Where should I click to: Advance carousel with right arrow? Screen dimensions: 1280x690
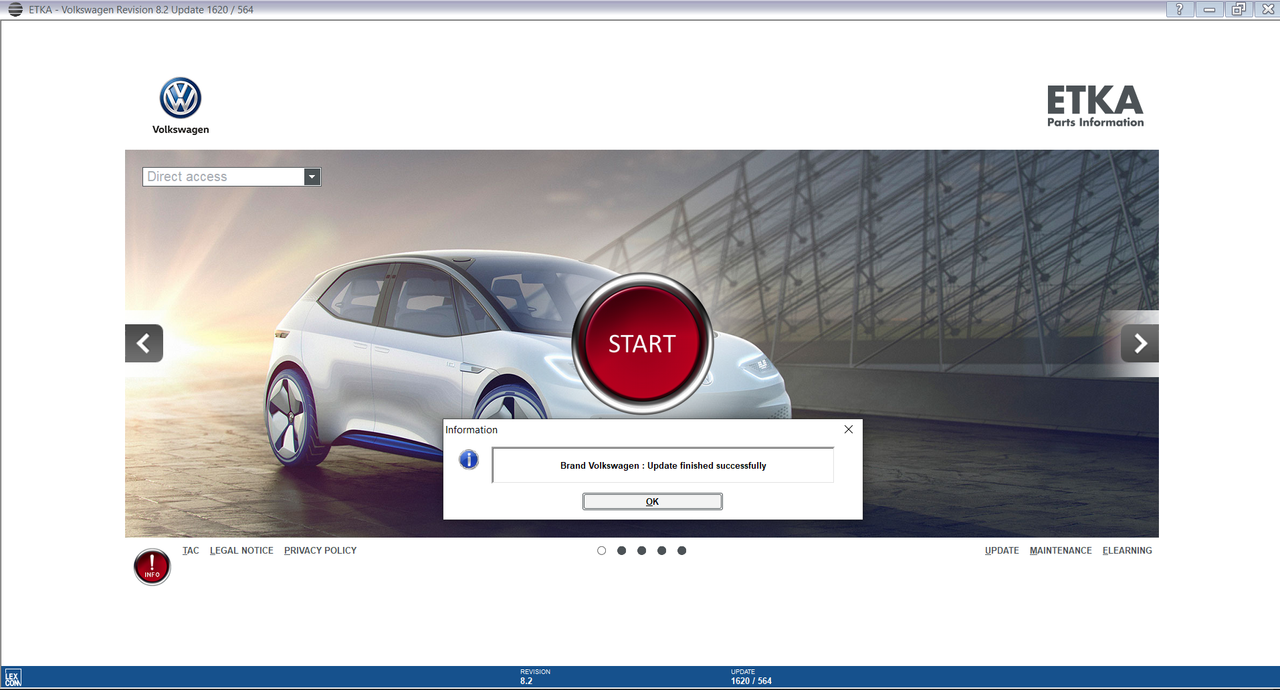tap(1140, 343)
